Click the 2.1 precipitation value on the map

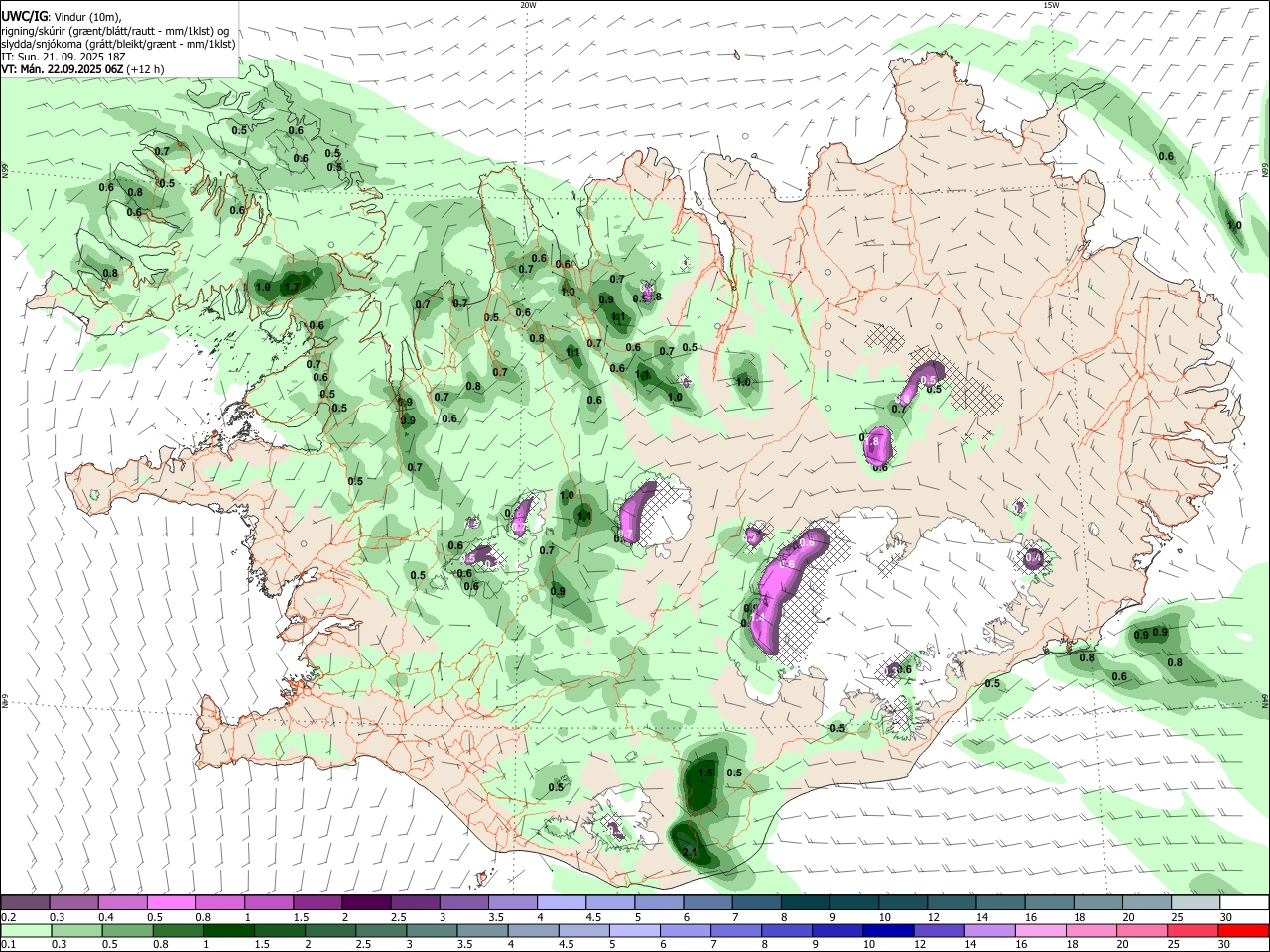point(692,852)
